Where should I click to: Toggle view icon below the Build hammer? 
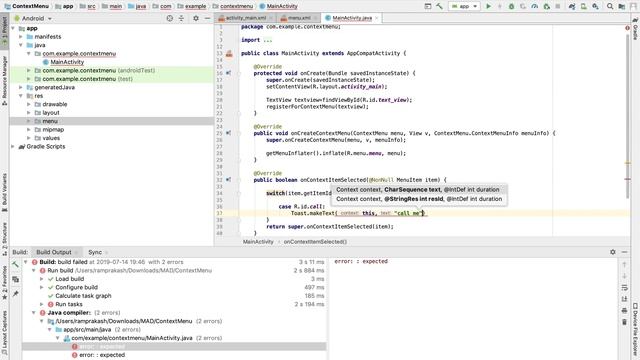16,280
